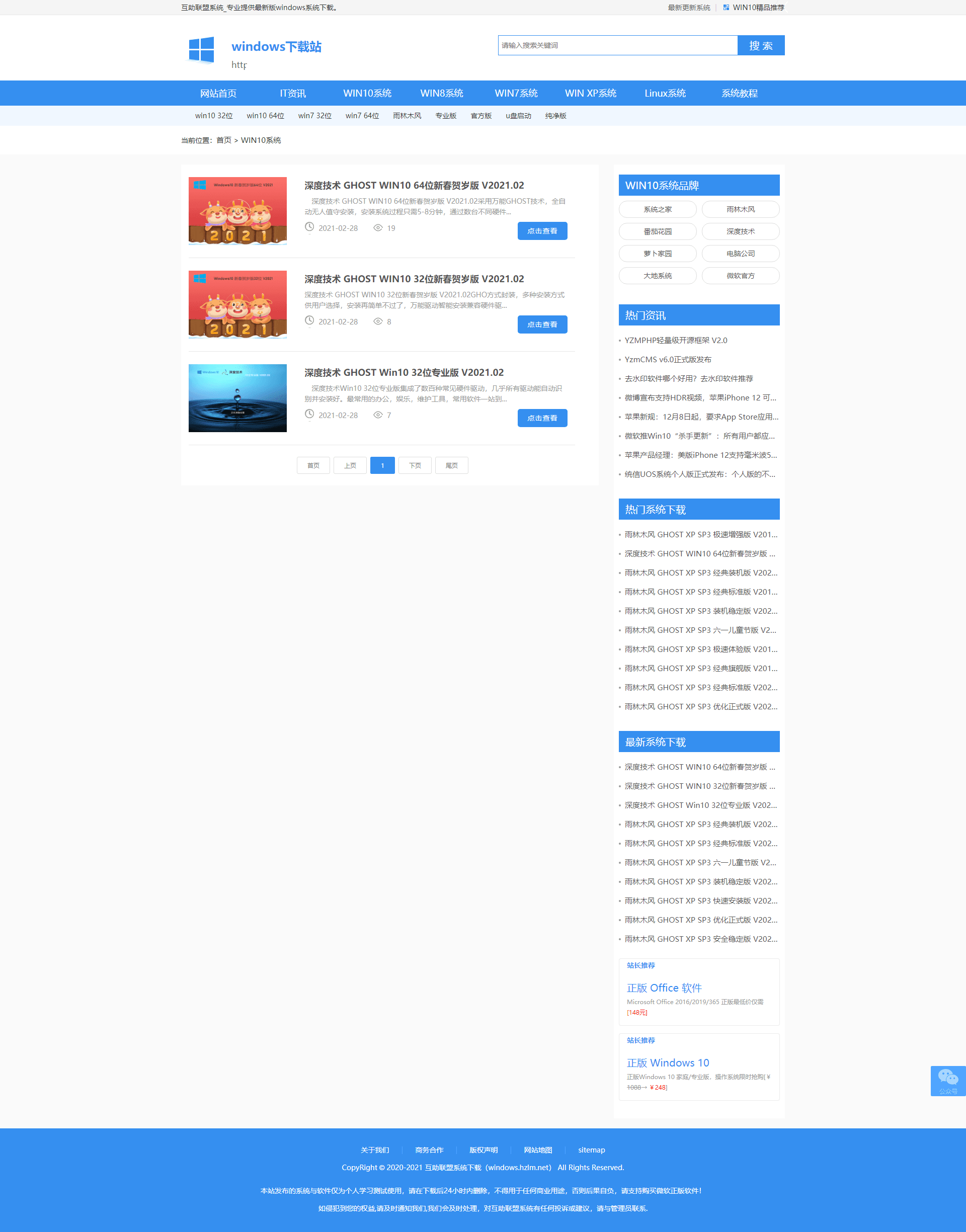Viewport: 966px width, 1232px height.
Task: Click the WeChat 公众号 floating icon
Action: tap(948, 1081)
